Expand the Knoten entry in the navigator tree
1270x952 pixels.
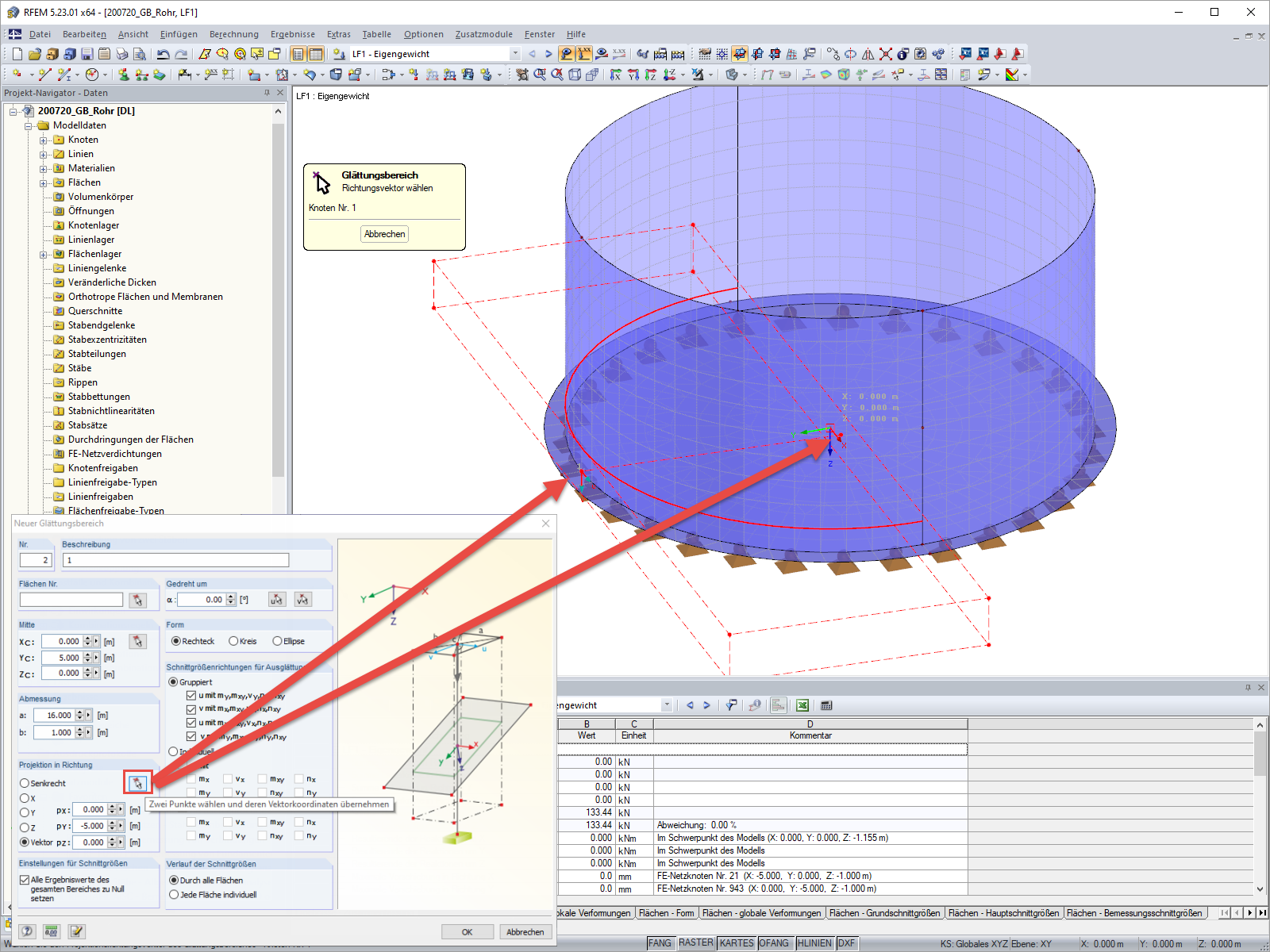click(x=44, y=140)
